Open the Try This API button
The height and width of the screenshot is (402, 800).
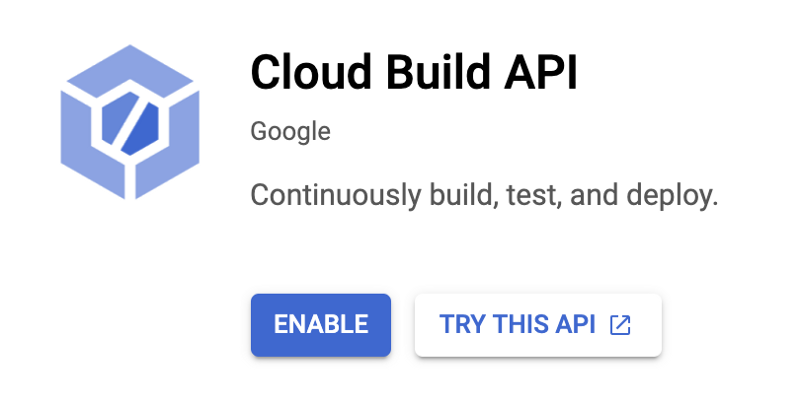click(538, 325)
